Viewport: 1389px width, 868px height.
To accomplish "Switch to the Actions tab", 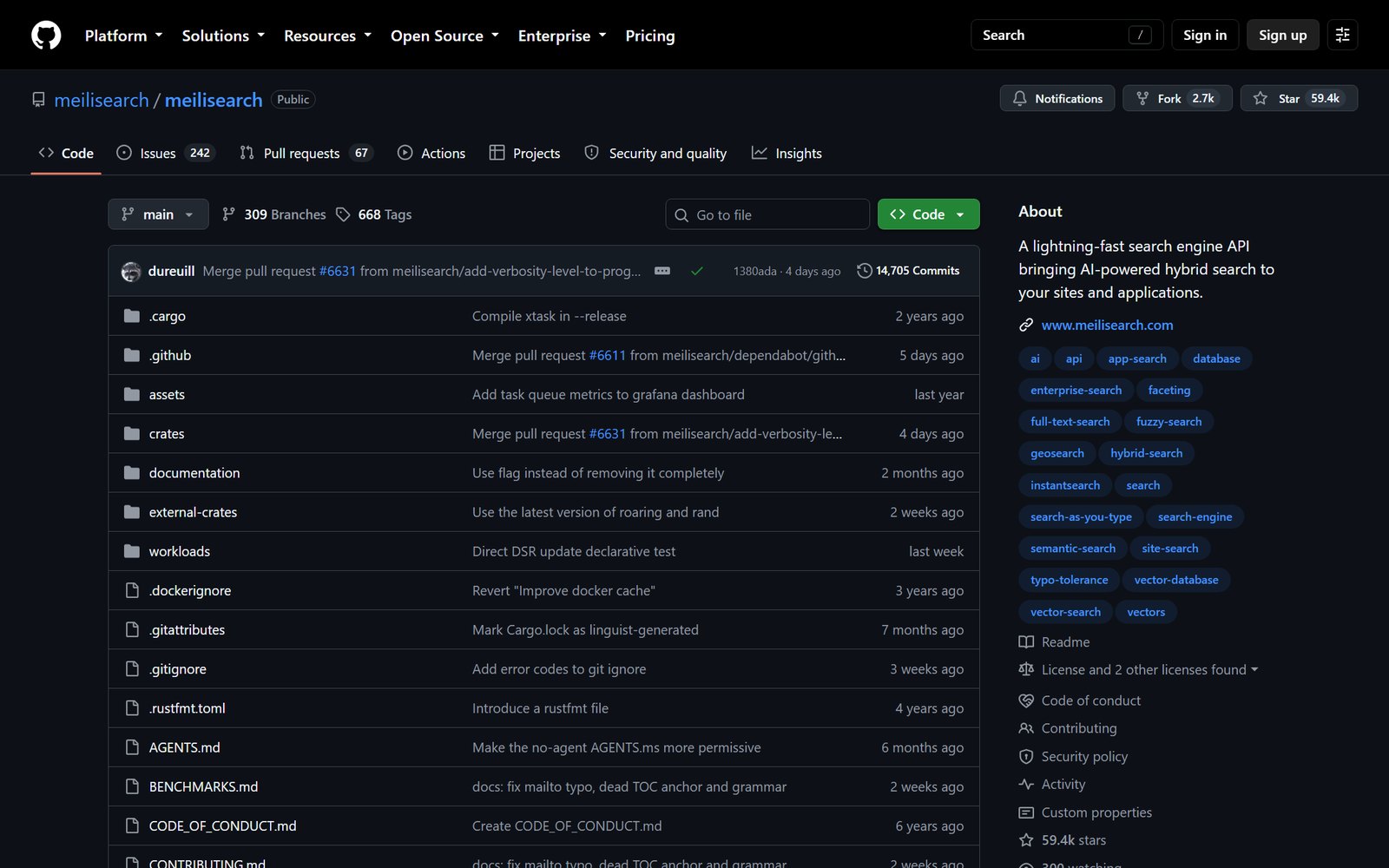I will point(431,153).
